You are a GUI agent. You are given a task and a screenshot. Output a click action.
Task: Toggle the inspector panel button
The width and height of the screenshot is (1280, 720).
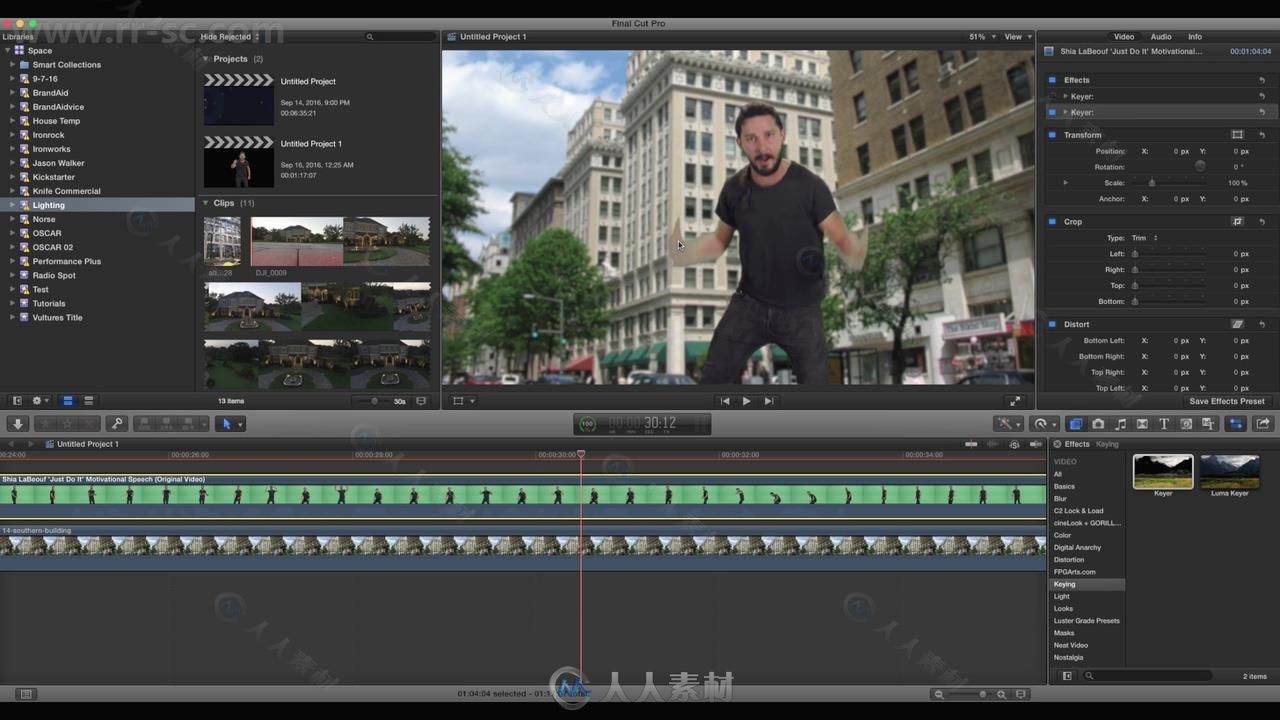[1236, 424]
